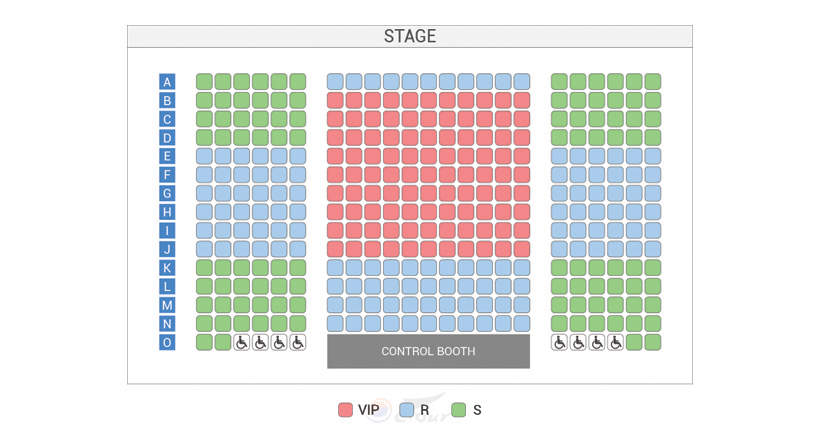This screenshot has width=820, height=439.
Task: Select the last wheelchair seat in row O left section
Action: (x=298, y=343)
